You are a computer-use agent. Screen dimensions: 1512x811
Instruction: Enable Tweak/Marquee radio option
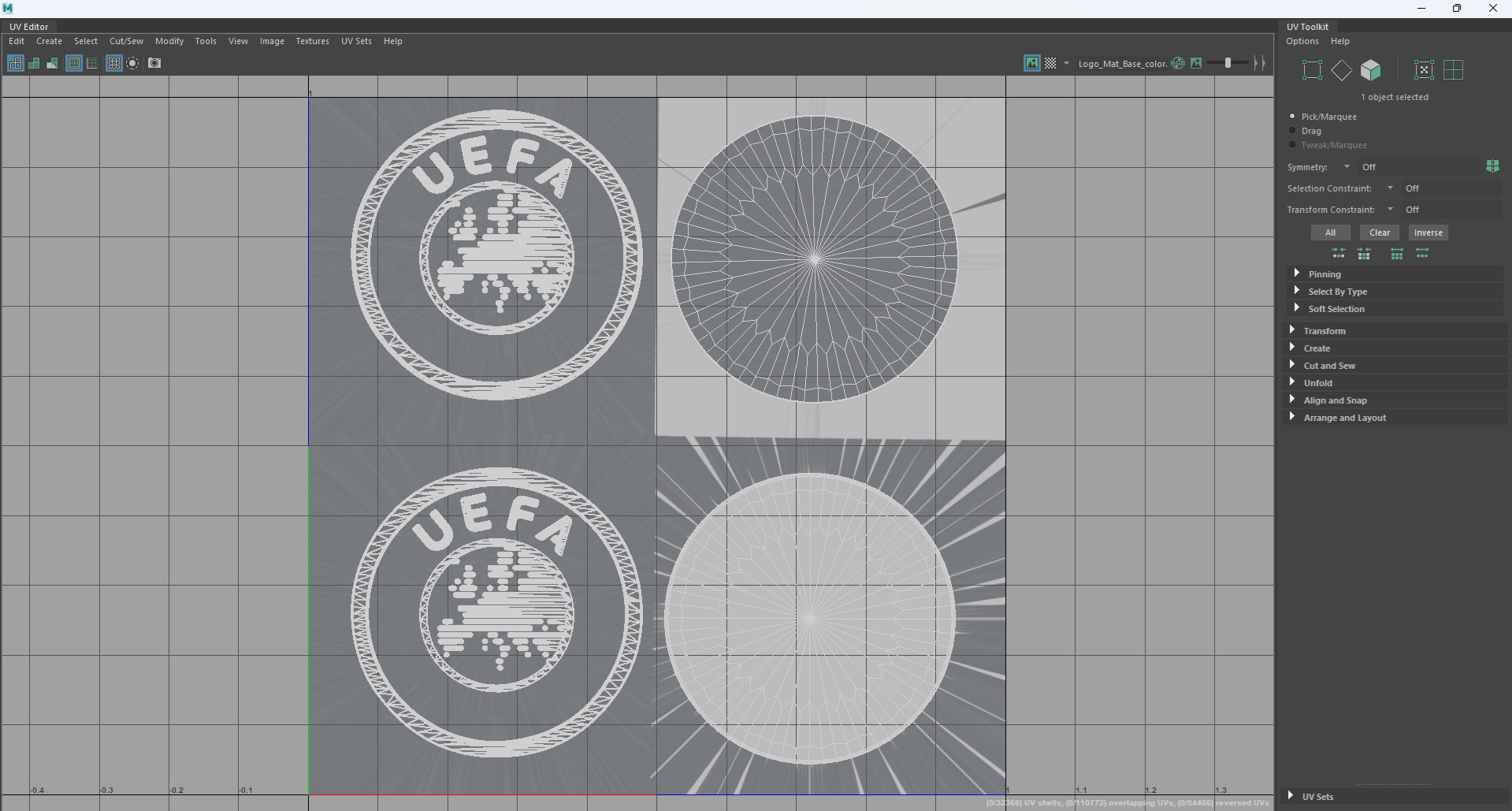pos(1292,145)
